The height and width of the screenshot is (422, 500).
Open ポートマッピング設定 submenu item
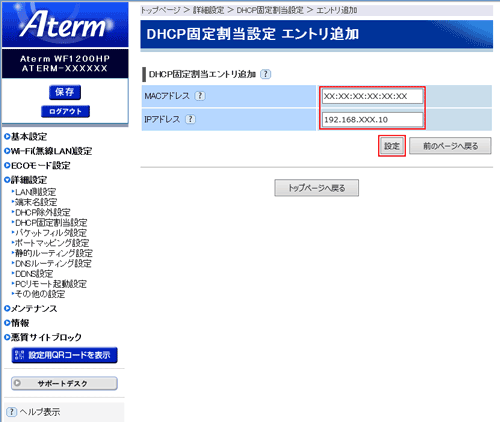(x=50, y=243)
